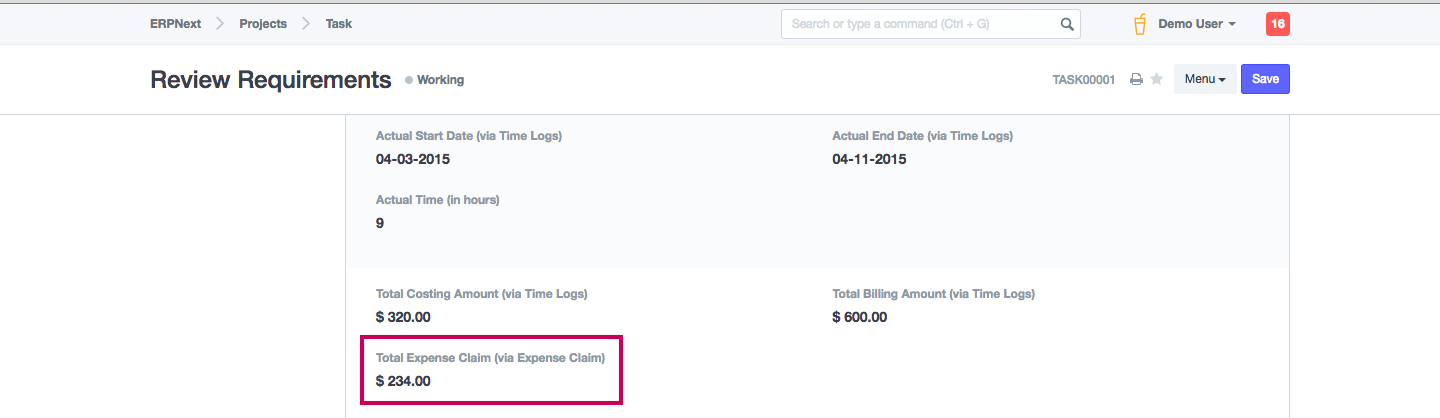Print the task using the printer icon

1136,80
